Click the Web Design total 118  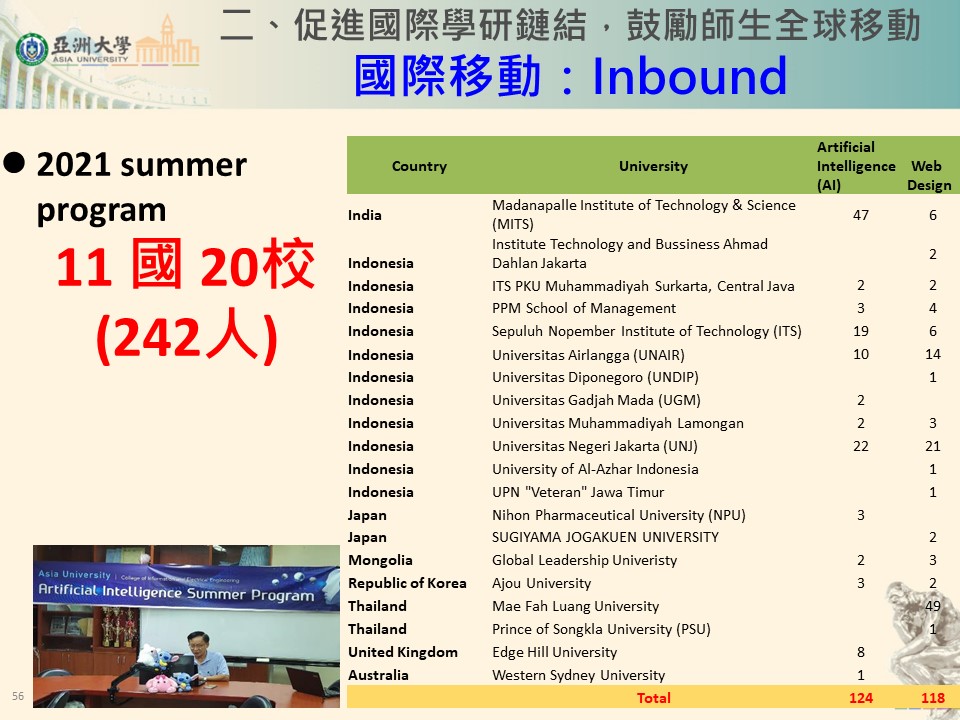(x=932, y=698)
